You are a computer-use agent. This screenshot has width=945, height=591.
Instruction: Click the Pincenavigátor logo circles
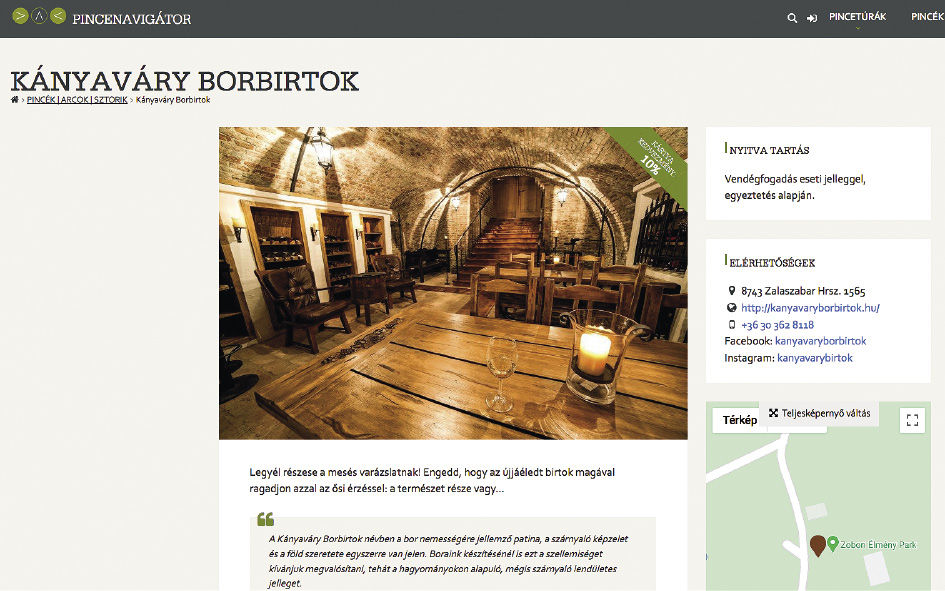click(x=38, y=17)
